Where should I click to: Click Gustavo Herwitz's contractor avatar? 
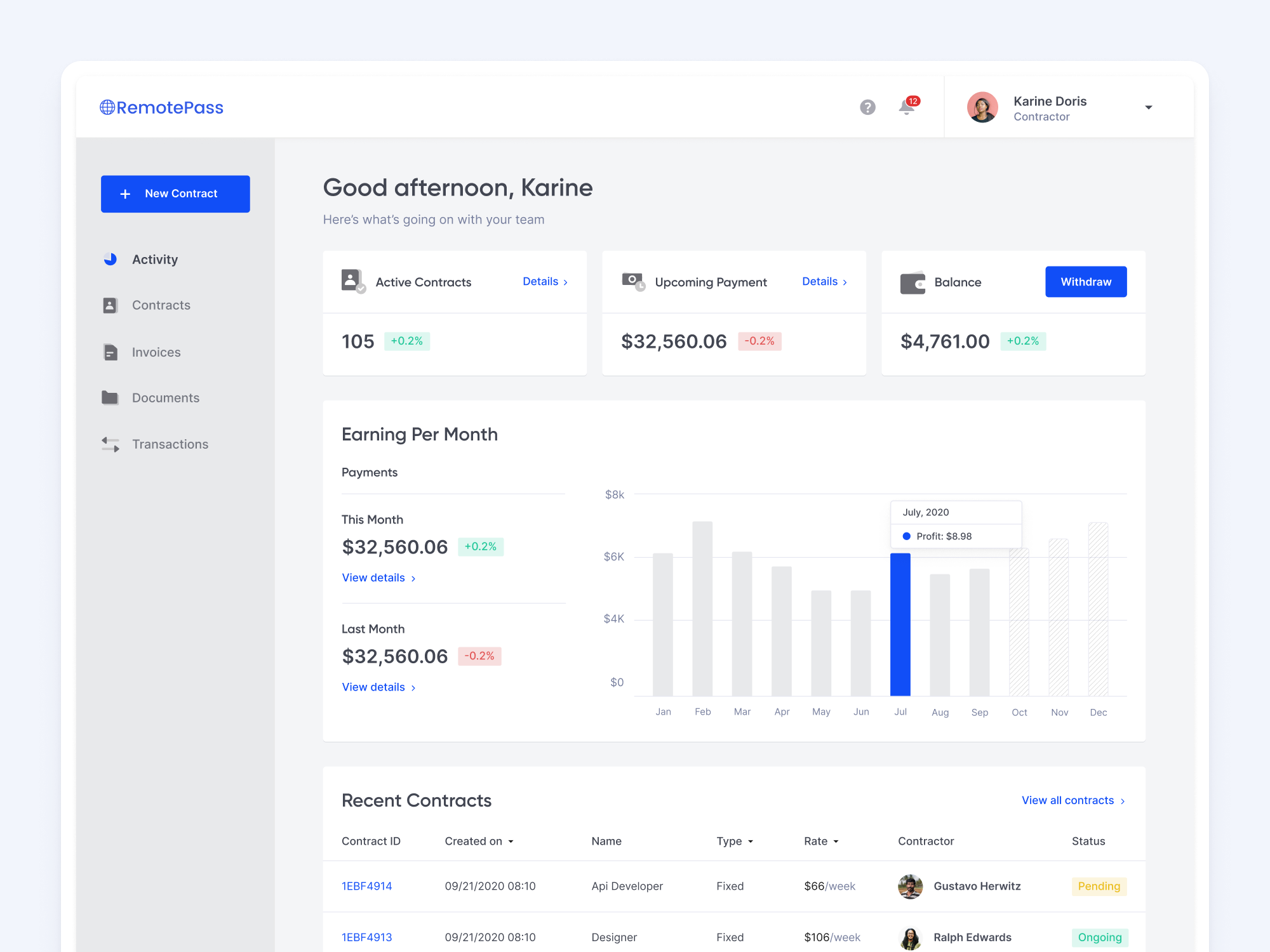(x=910, y=886)
